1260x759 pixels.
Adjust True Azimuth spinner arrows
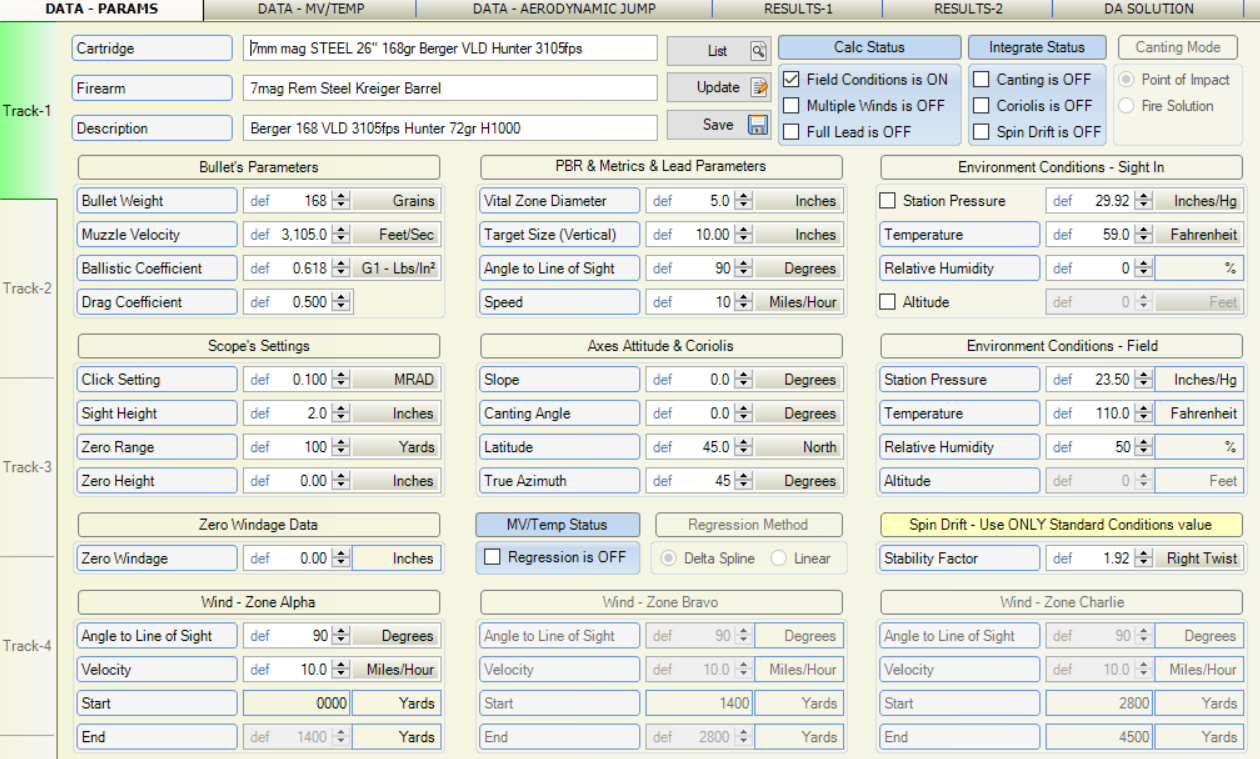pos(744,481)
